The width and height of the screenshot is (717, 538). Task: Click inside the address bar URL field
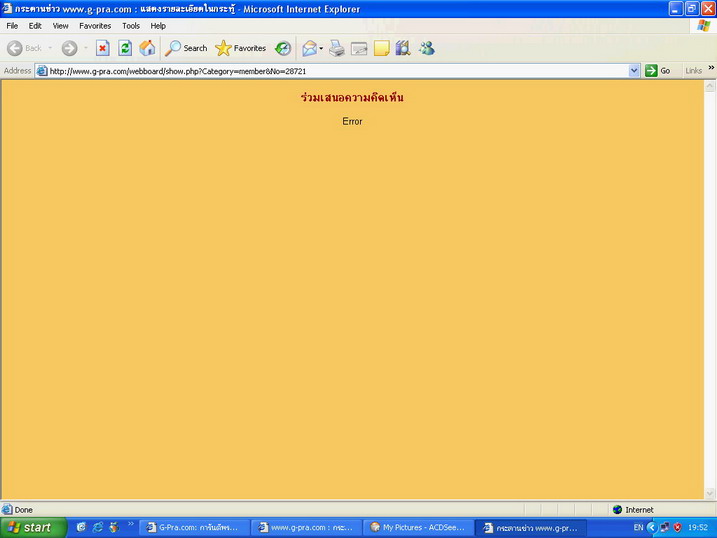tap(330, 71)
